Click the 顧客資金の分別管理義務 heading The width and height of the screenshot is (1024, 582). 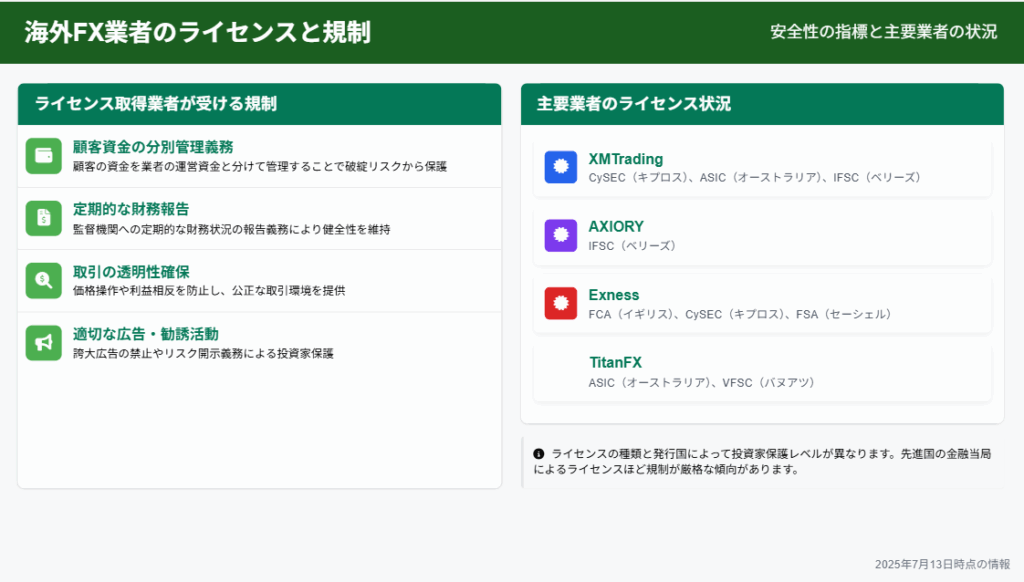click(153, 147)
